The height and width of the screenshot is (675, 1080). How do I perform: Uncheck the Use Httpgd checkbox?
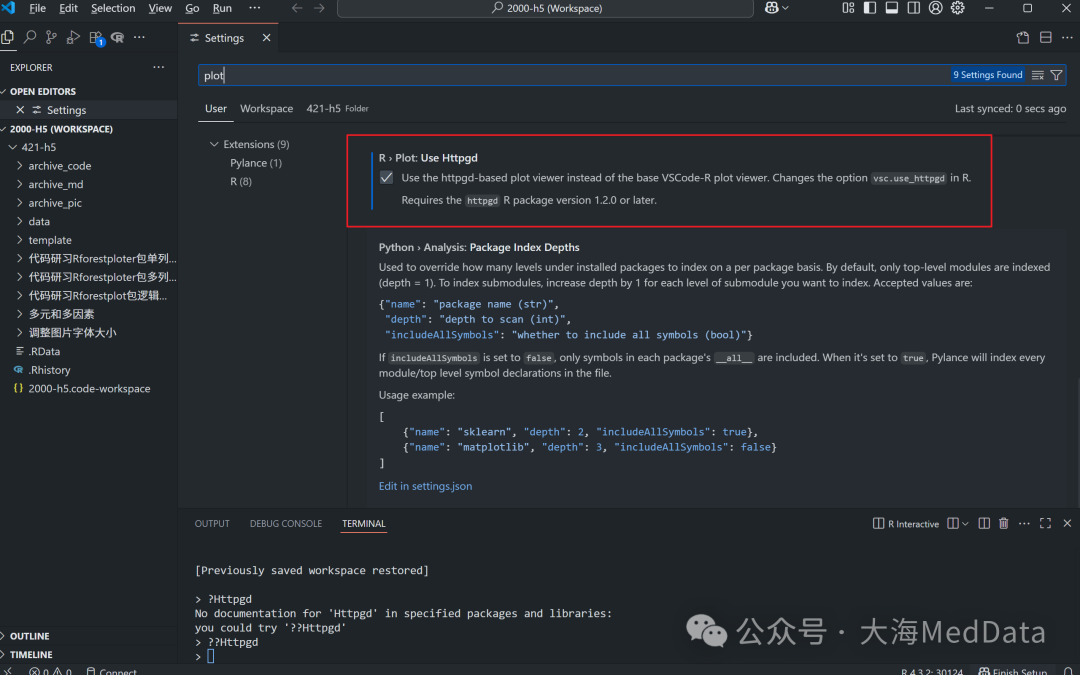pos(386,178)
